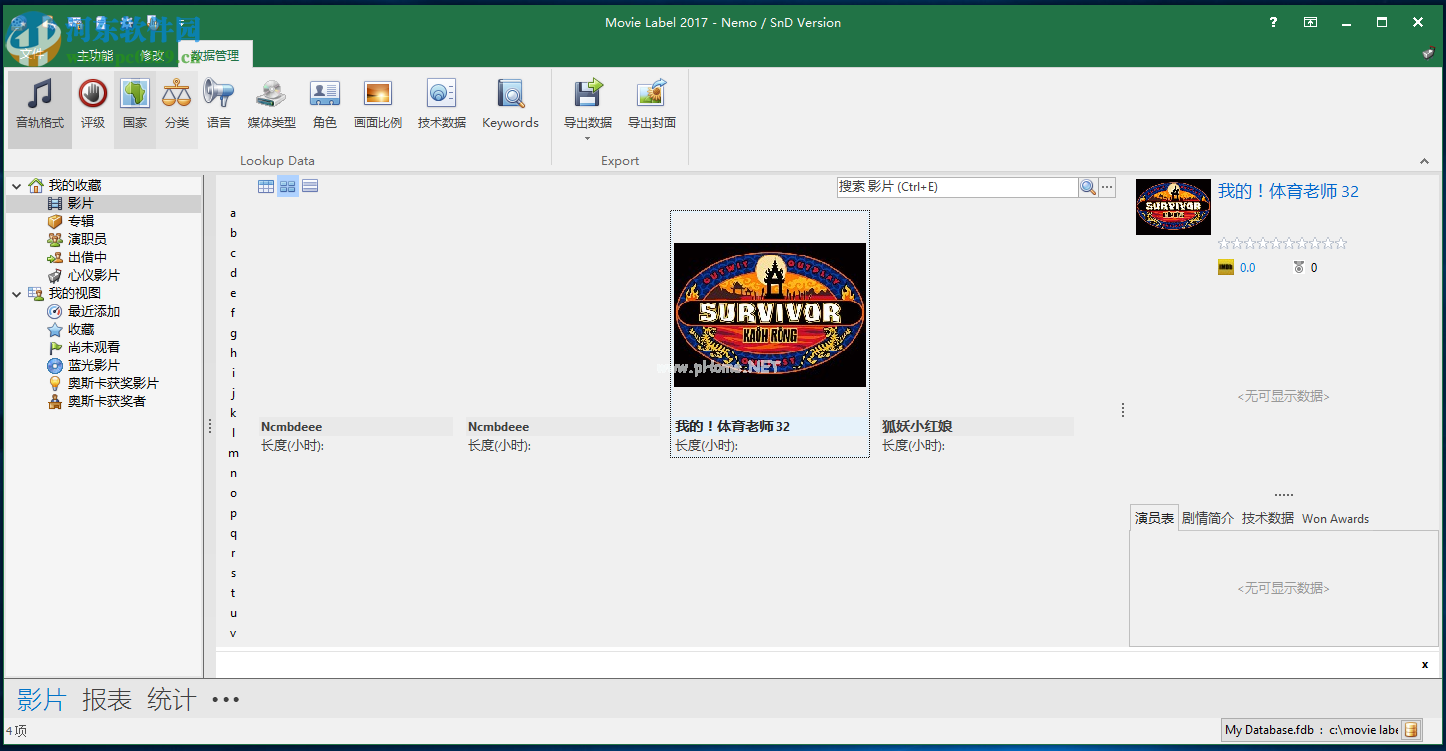Click the awards medal icon

(x=1299, y=267)
